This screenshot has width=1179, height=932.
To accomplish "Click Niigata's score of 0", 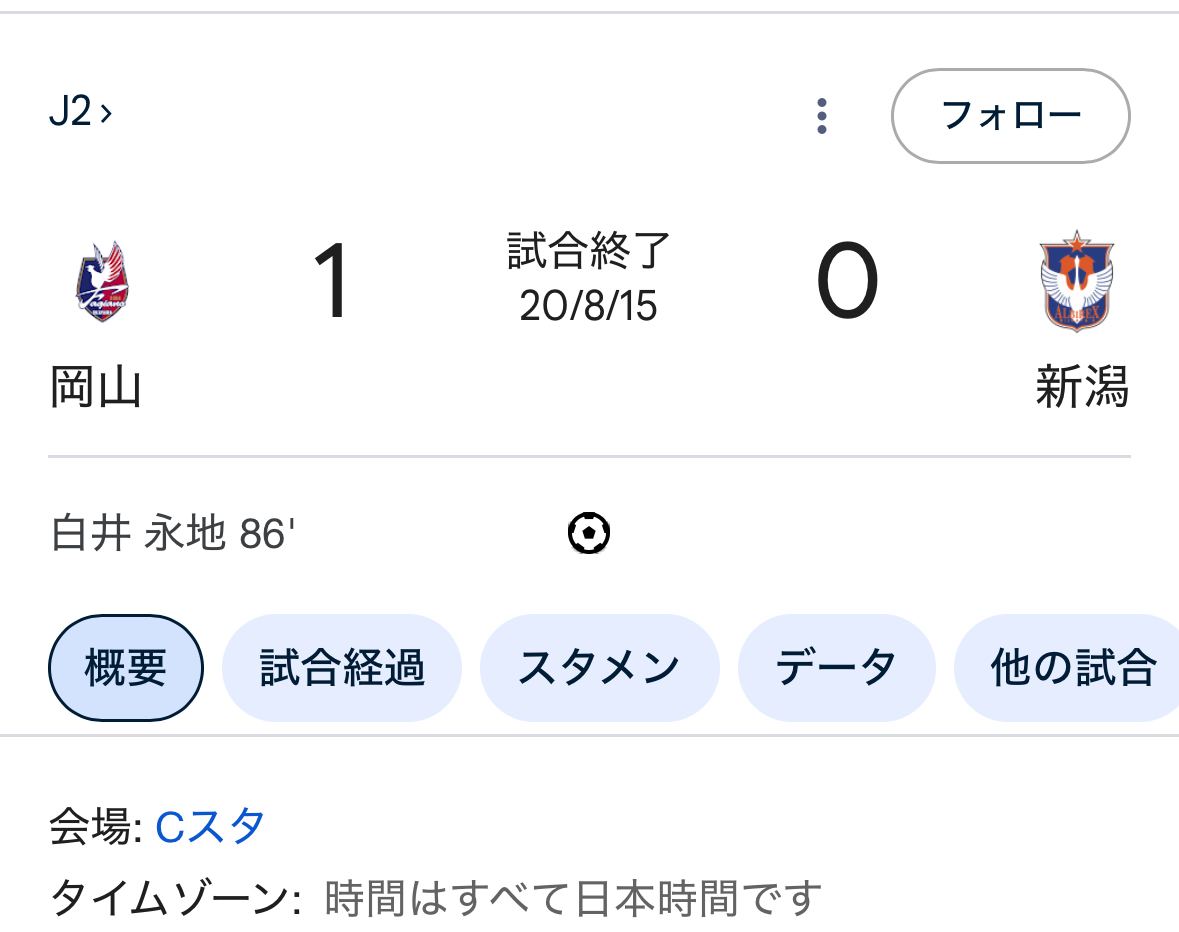I will click(848, 283).
